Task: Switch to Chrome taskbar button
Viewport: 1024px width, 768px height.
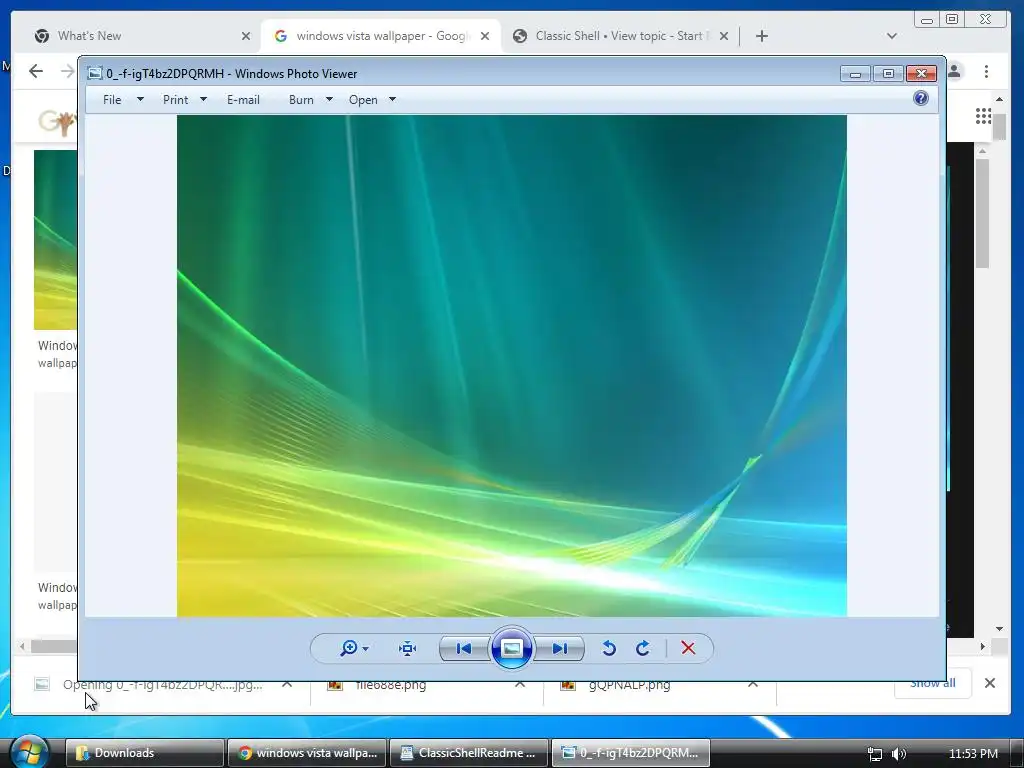Action: [306, 753]
